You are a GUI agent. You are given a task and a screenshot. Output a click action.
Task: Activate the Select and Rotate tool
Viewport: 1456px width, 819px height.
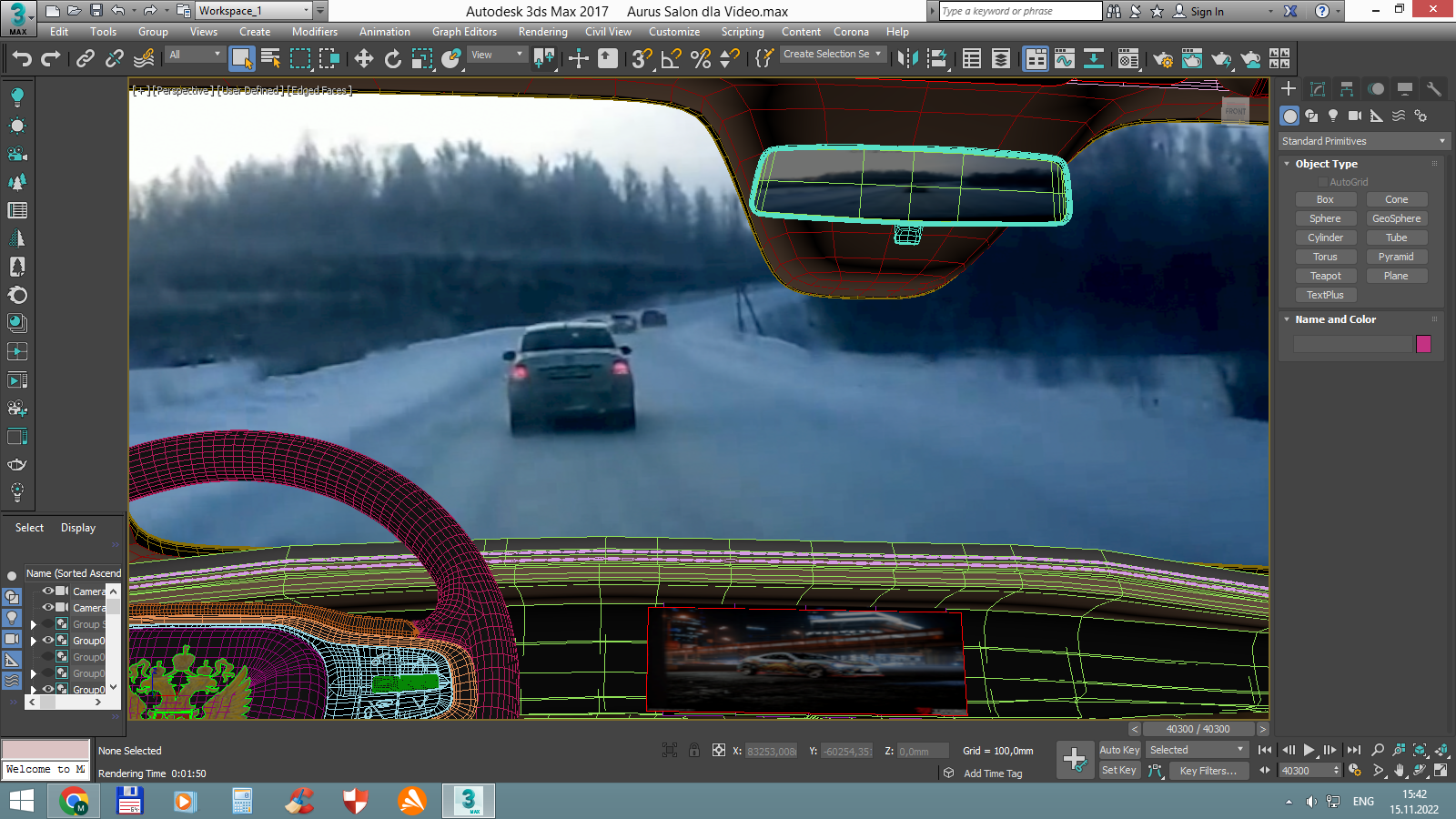393,59
